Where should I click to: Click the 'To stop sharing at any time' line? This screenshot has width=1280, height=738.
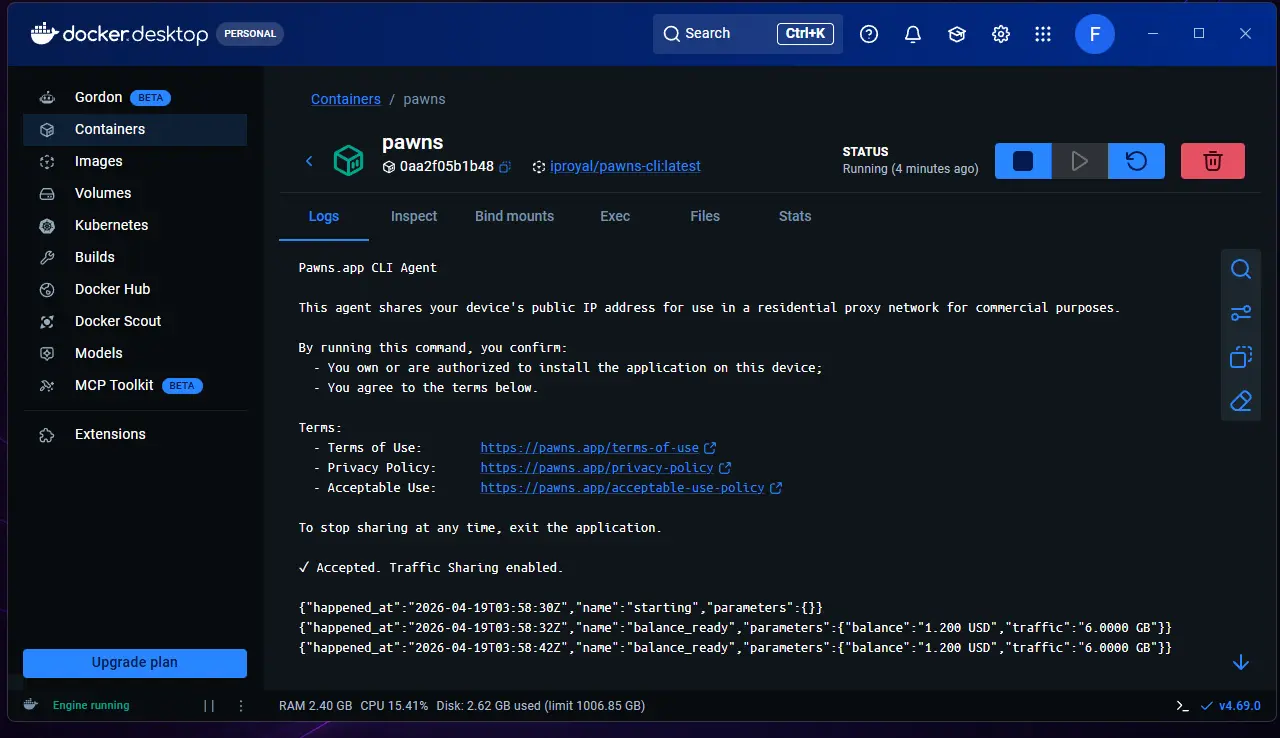pos(480,527)
